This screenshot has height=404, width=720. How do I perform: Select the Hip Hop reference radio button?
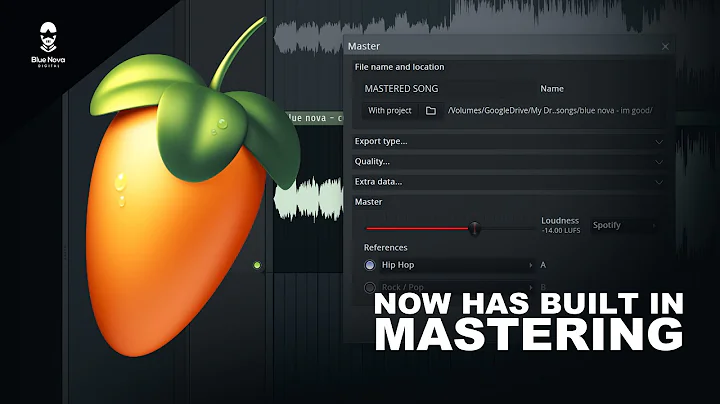(x=370, y=265)
